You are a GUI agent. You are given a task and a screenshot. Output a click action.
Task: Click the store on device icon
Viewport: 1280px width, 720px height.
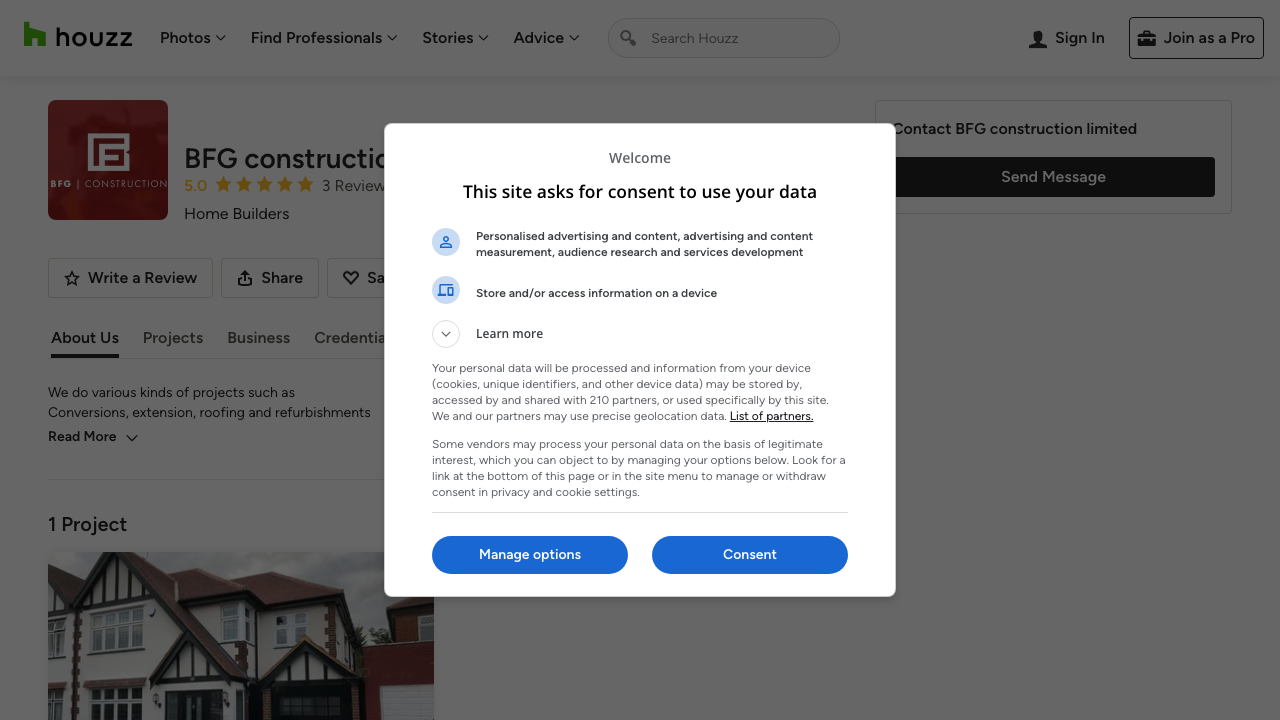pyautogui.click(x=446, y=290)
